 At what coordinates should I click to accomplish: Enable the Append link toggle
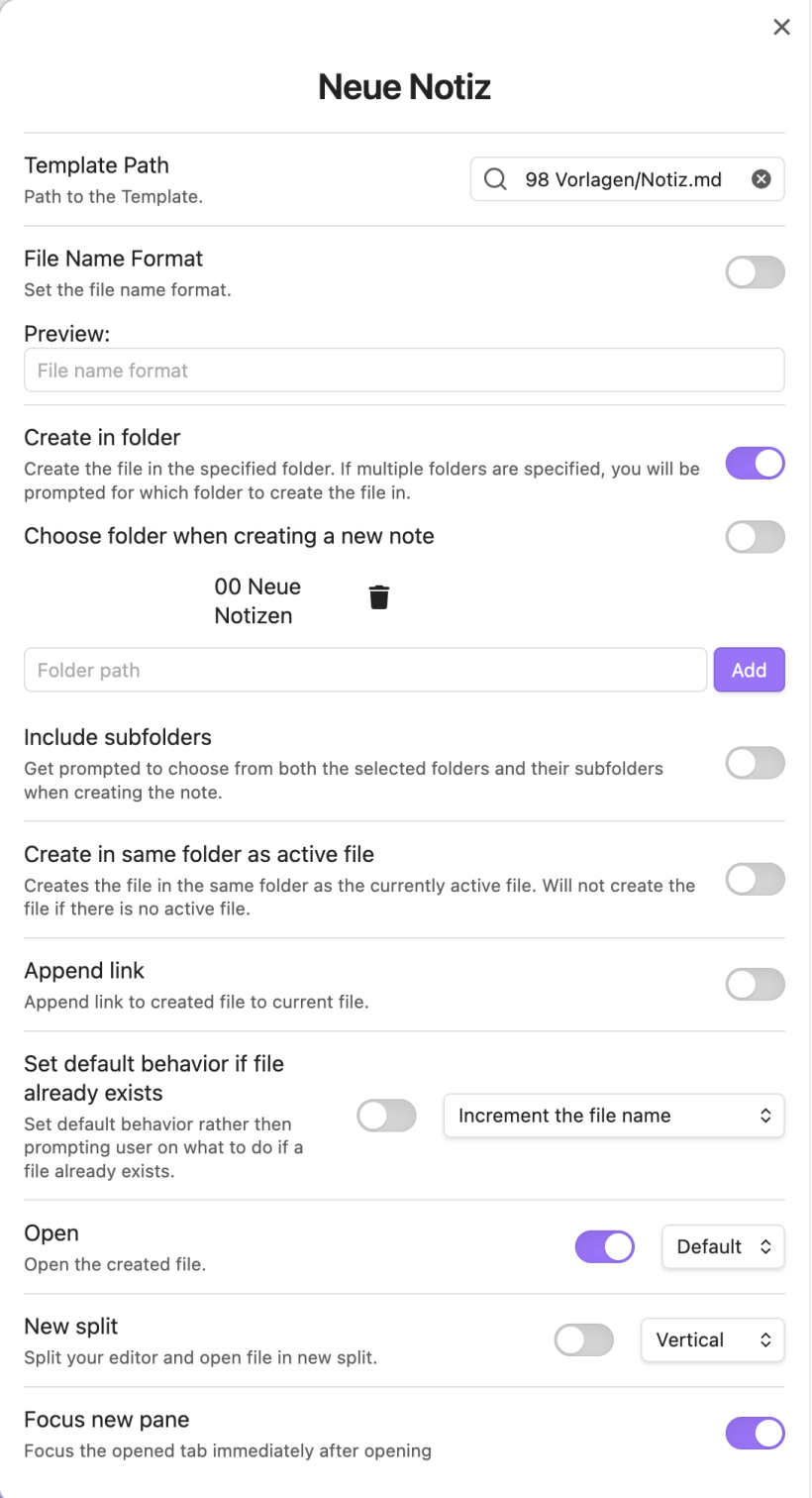pos(755,984)
